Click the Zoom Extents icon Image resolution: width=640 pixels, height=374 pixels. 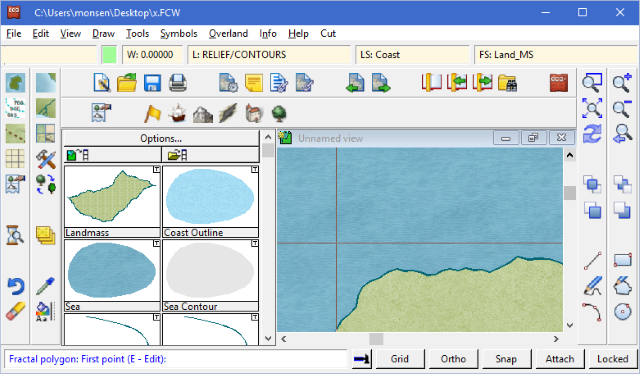(x=592, y=108)
